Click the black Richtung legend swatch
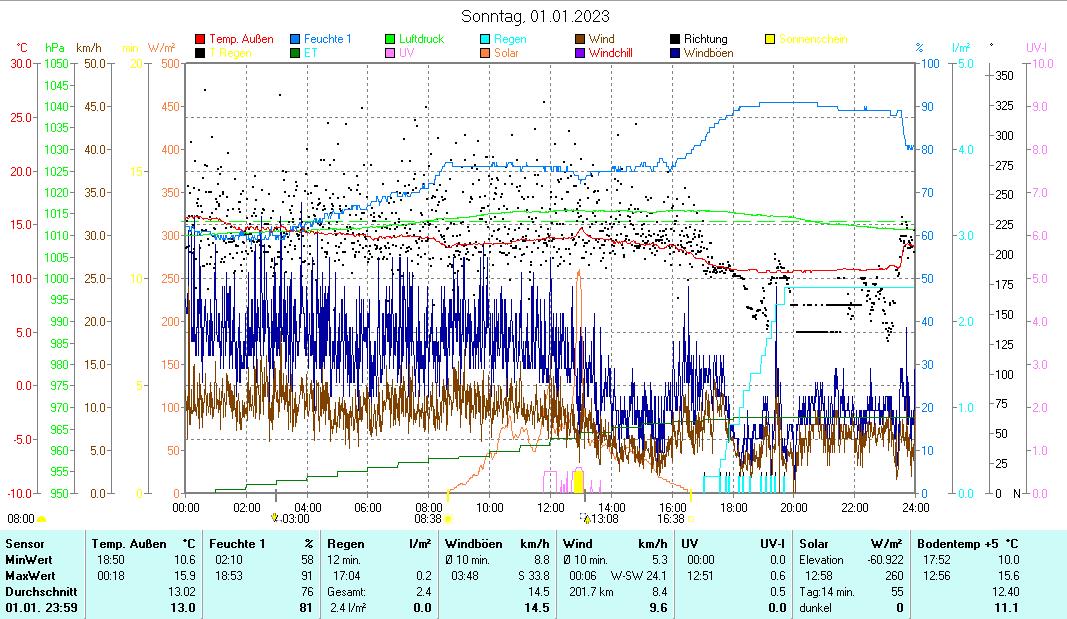Viewport: 1067px width, 619px height. [x=675, y=39]
